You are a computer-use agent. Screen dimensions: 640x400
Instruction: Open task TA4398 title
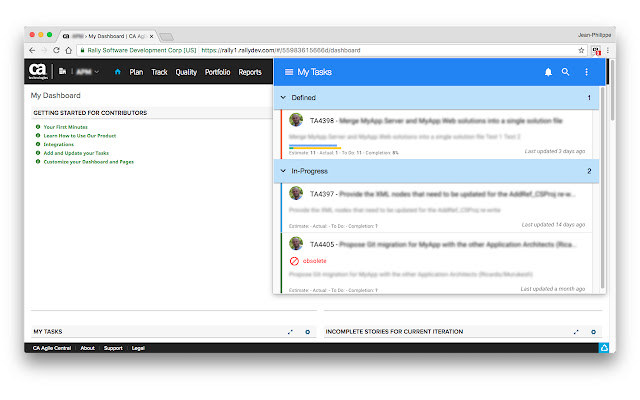(x=436, y=121)
